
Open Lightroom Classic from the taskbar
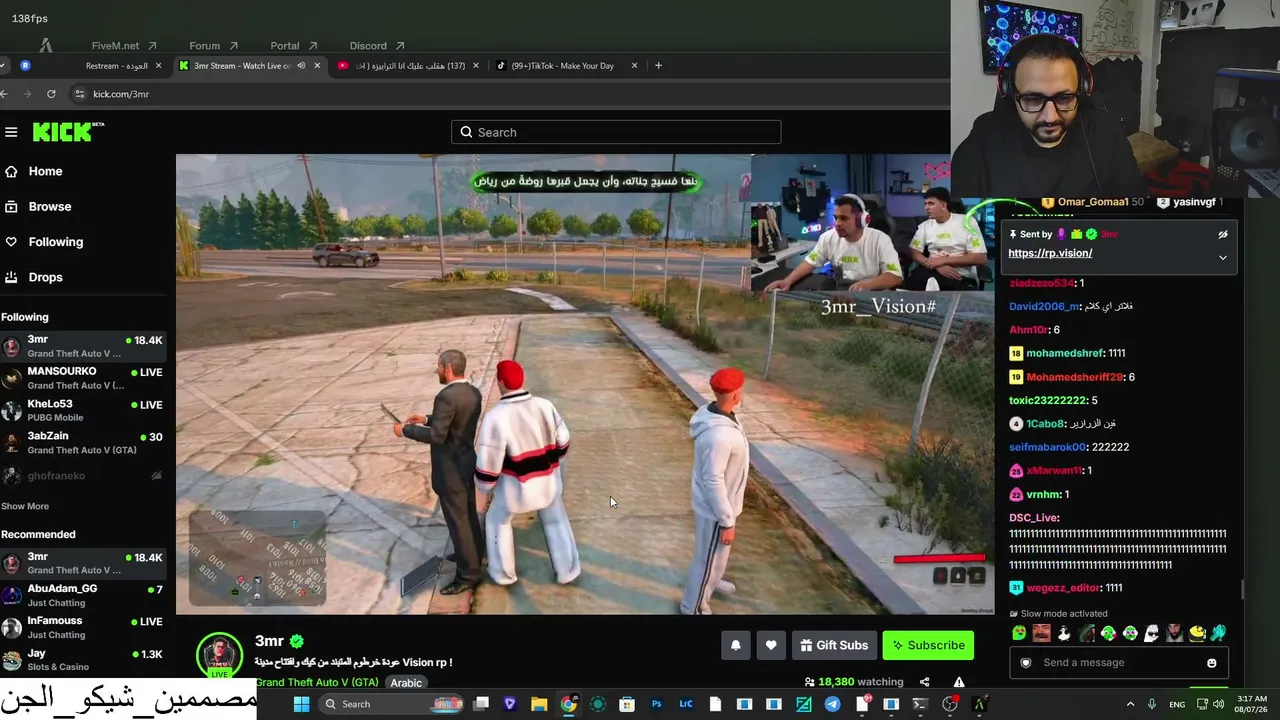(686, 704)
